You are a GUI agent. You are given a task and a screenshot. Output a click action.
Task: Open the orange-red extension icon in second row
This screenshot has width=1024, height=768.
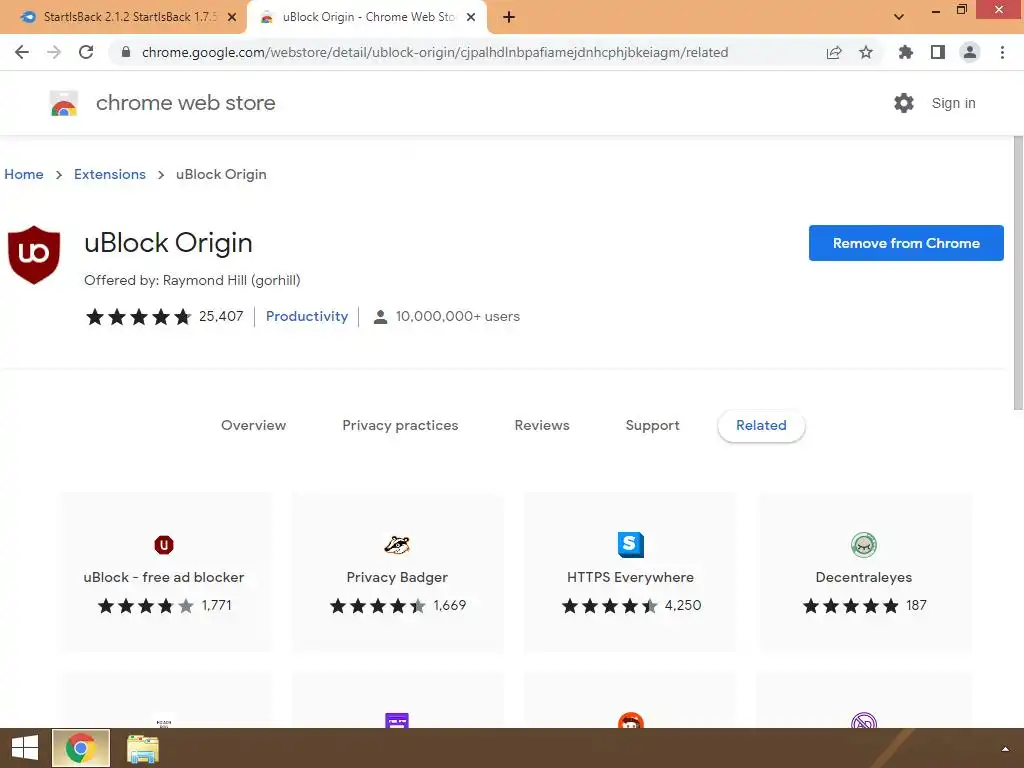click(631, 720)
